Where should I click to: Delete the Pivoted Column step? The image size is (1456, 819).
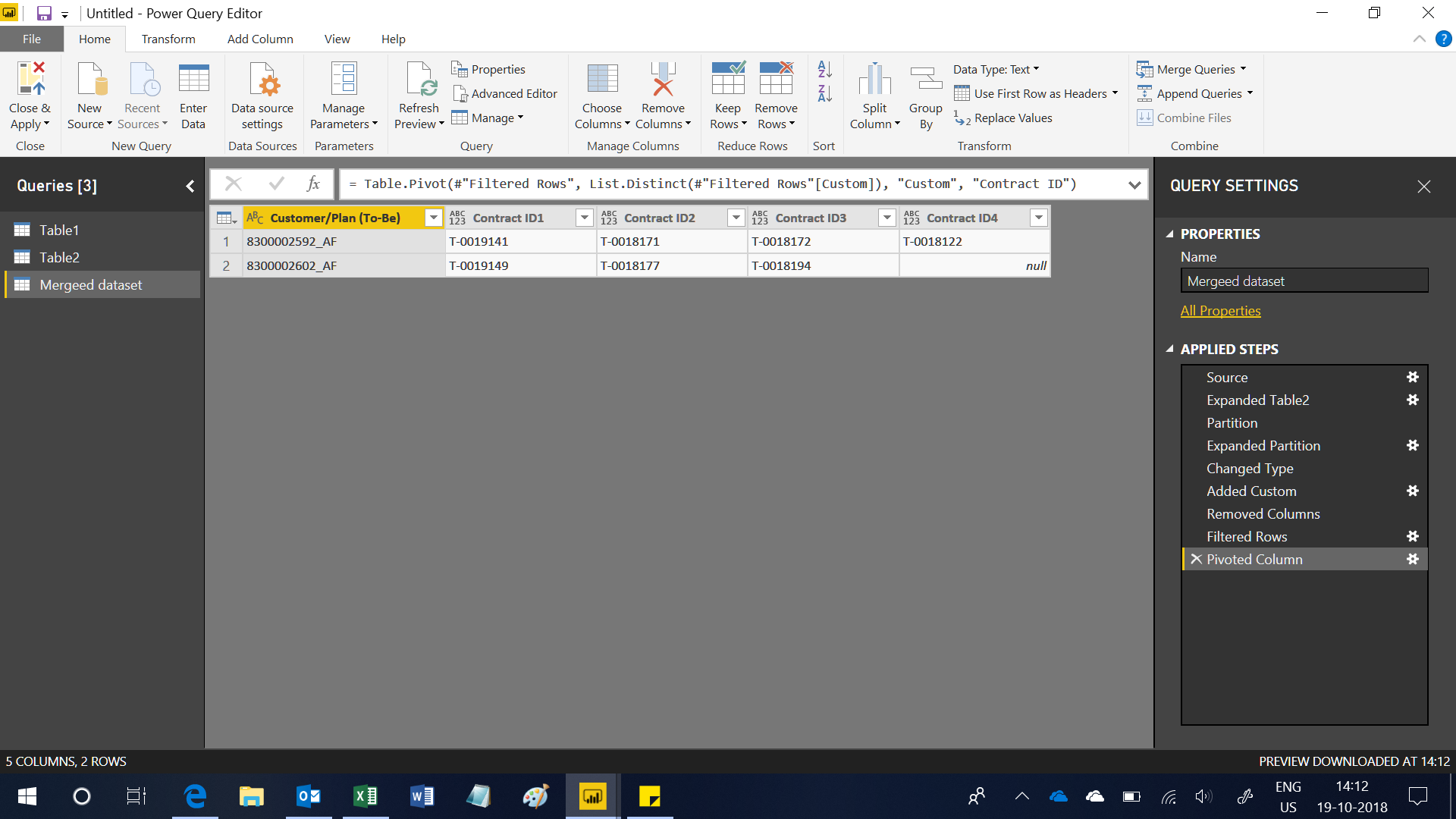coord(1196,559)
